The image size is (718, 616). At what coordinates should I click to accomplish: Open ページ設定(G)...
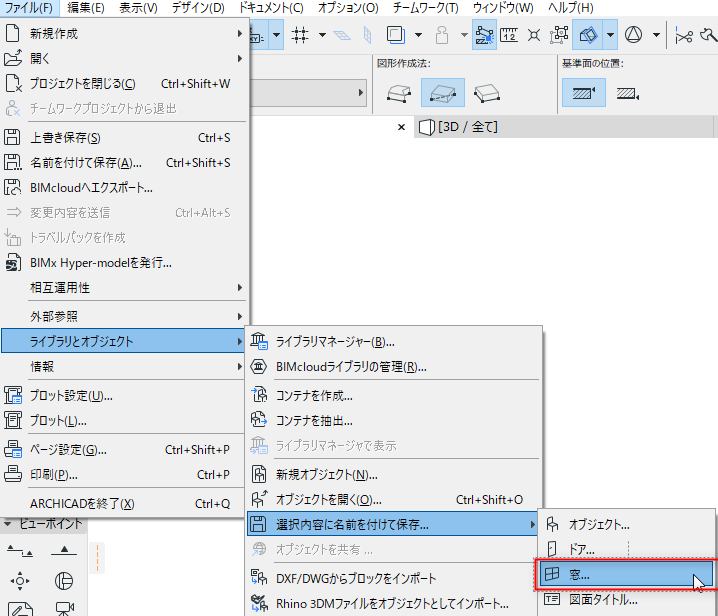(124, 449)
